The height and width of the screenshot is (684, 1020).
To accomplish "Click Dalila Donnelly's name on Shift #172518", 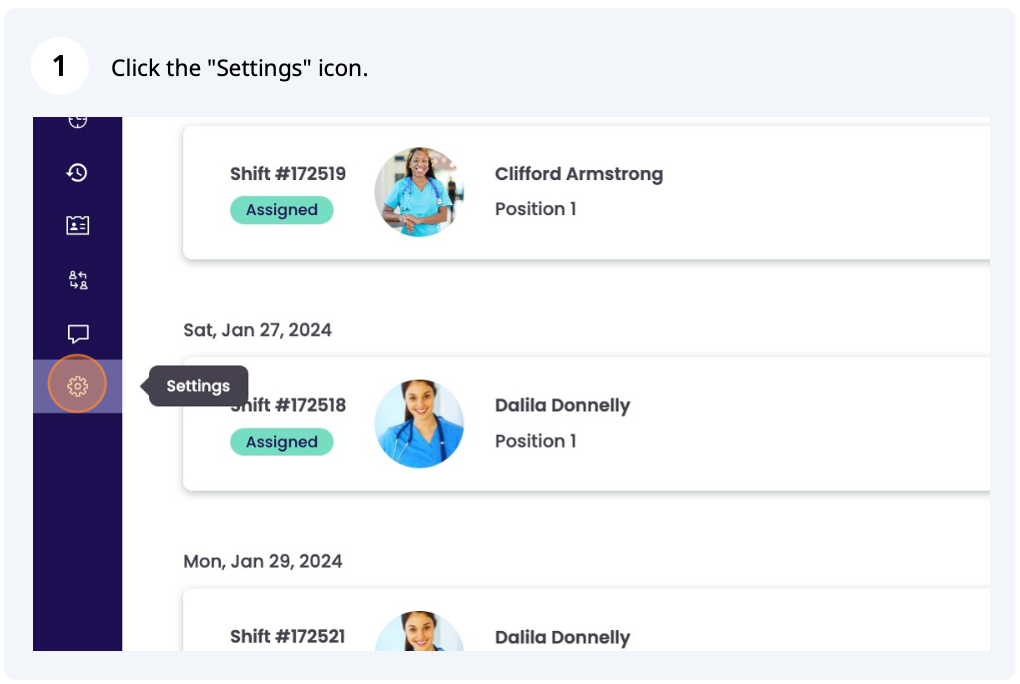I will click(563, 405).
